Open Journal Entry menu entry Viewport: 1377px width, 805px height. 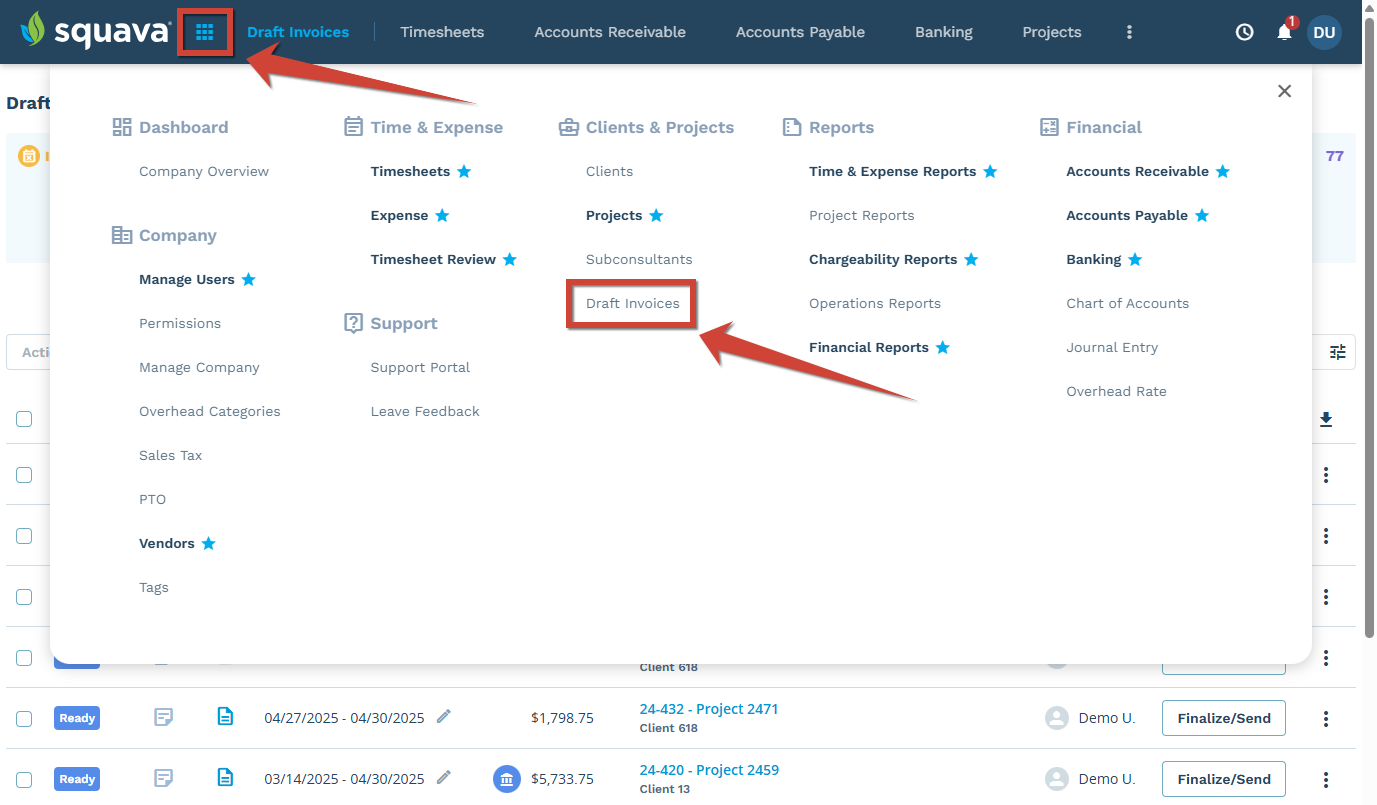1112,347
